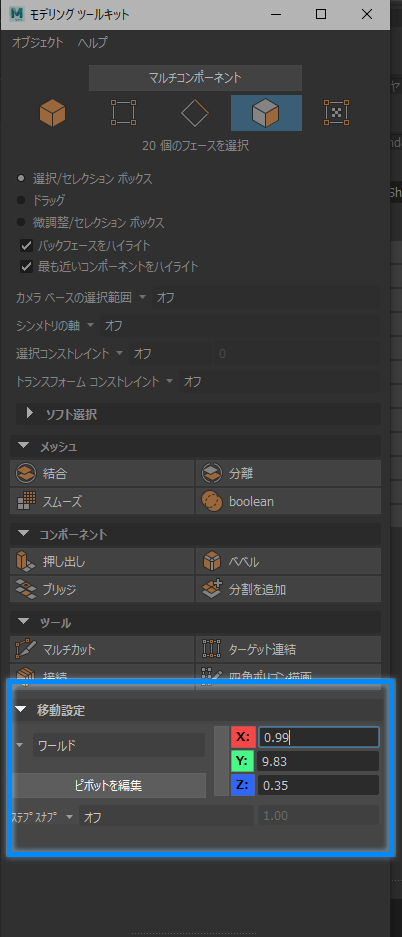The height and width of the screenshot is (937, 402).
Task: Click the マルチコンポーネント button
Action: pos(195,78)
